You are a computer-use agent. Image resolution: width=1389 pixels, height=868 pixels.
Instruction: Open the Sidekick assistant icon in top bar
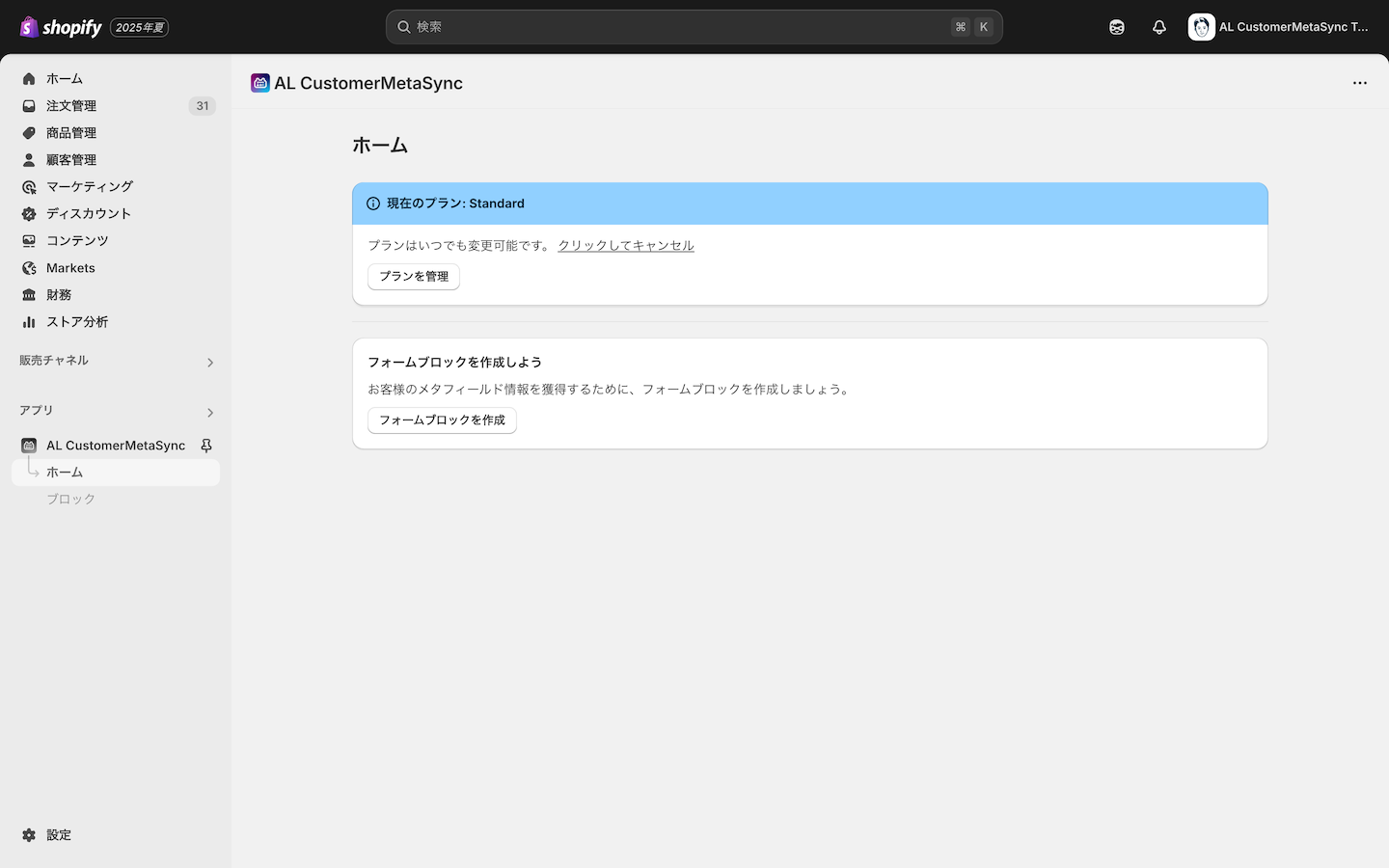1117,27
